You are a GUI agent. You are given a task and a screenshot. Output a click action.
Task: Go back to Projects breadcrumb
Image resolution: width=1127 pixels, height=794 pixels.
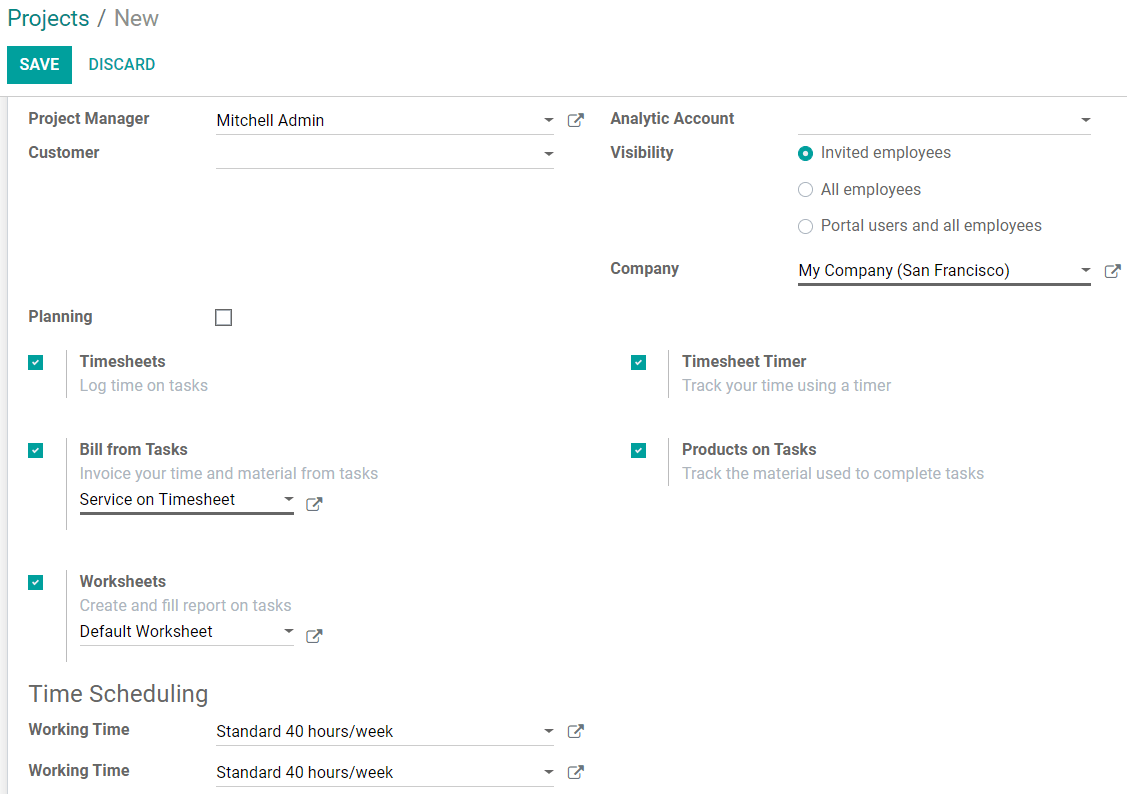pyautogui.click(x=48, y=19)
